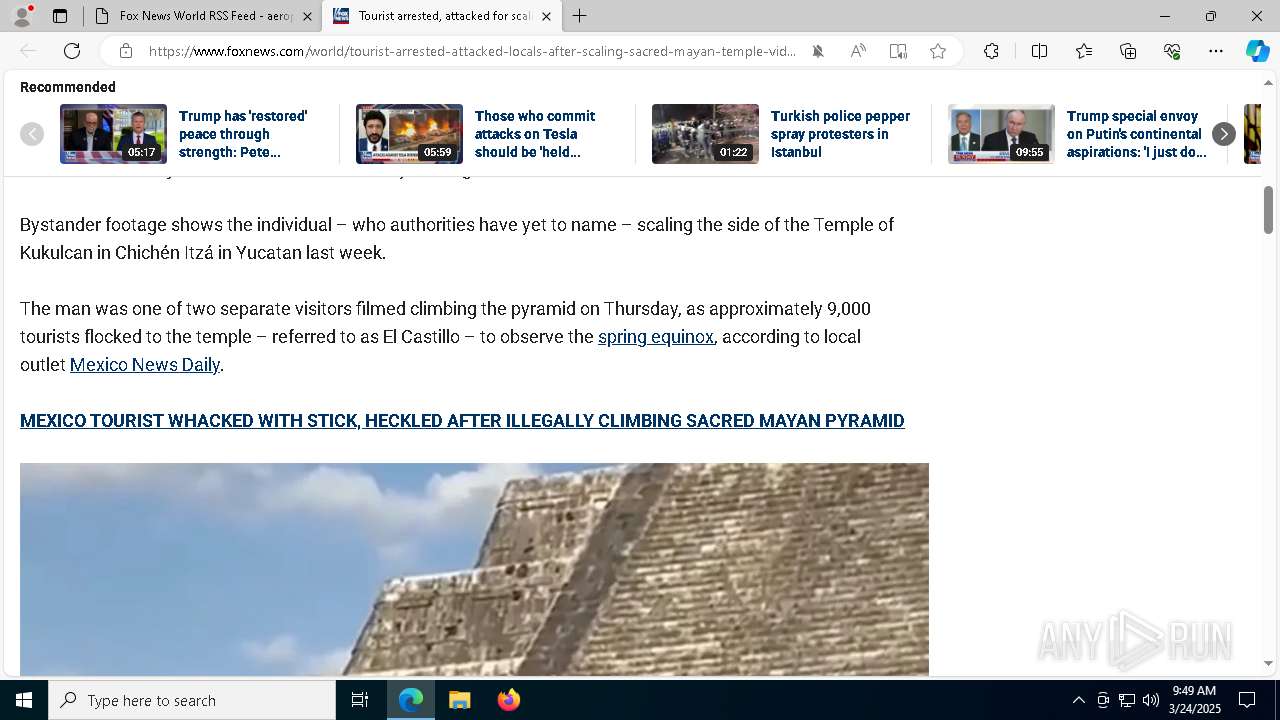The height and width of the screenshot is (720, 1280).
Task: Open Browser essentials icon
Action: point(1172,51)
